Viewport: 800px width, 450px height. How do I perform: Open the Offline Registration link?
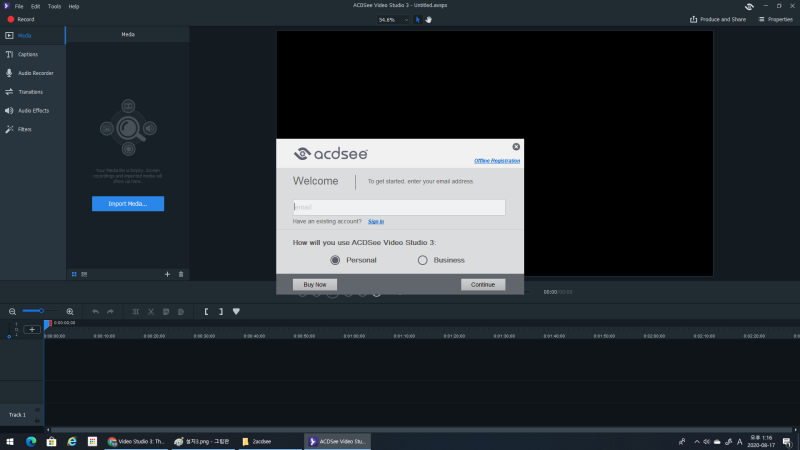tap(497, 161)
